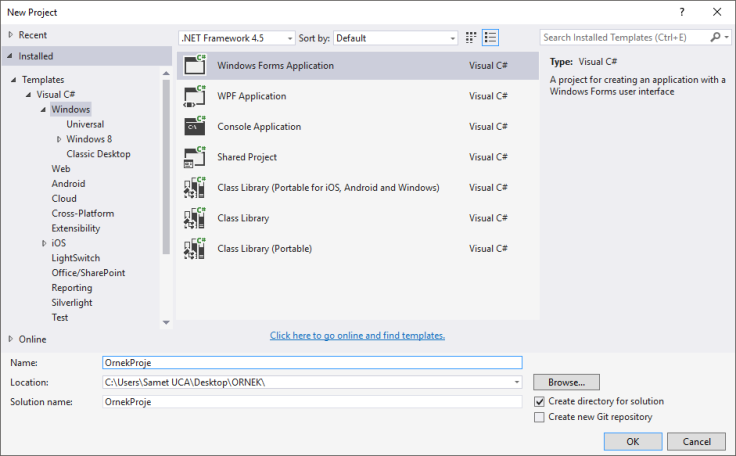Click the plain Class Library template icon

pyautogui.click(x=195, y=218)
